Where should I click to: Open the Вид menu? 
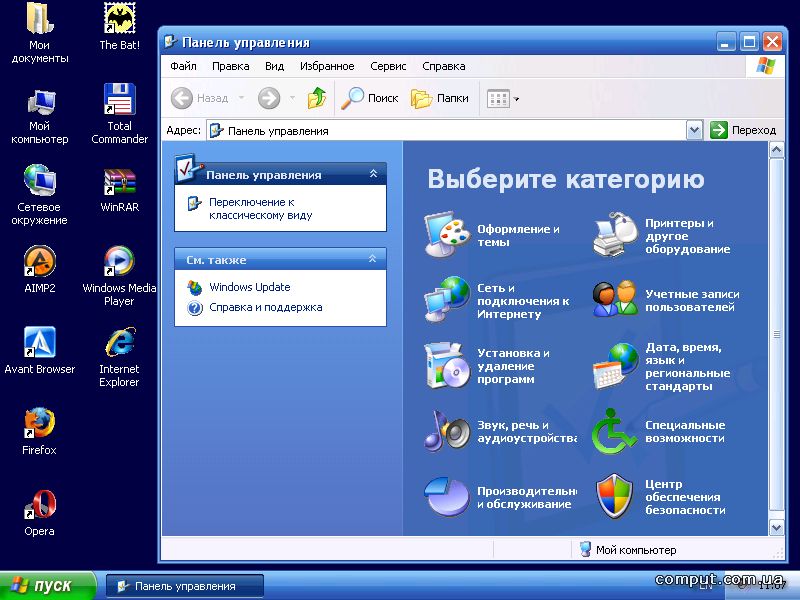[274, 66]
